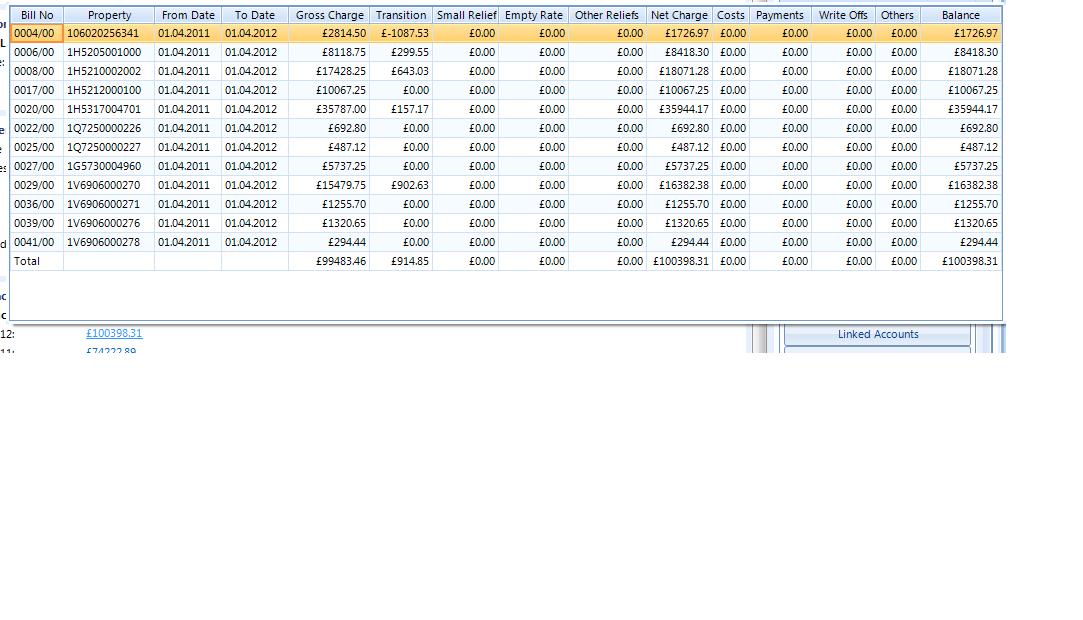Click the Total row label

[x=27, y=261]
